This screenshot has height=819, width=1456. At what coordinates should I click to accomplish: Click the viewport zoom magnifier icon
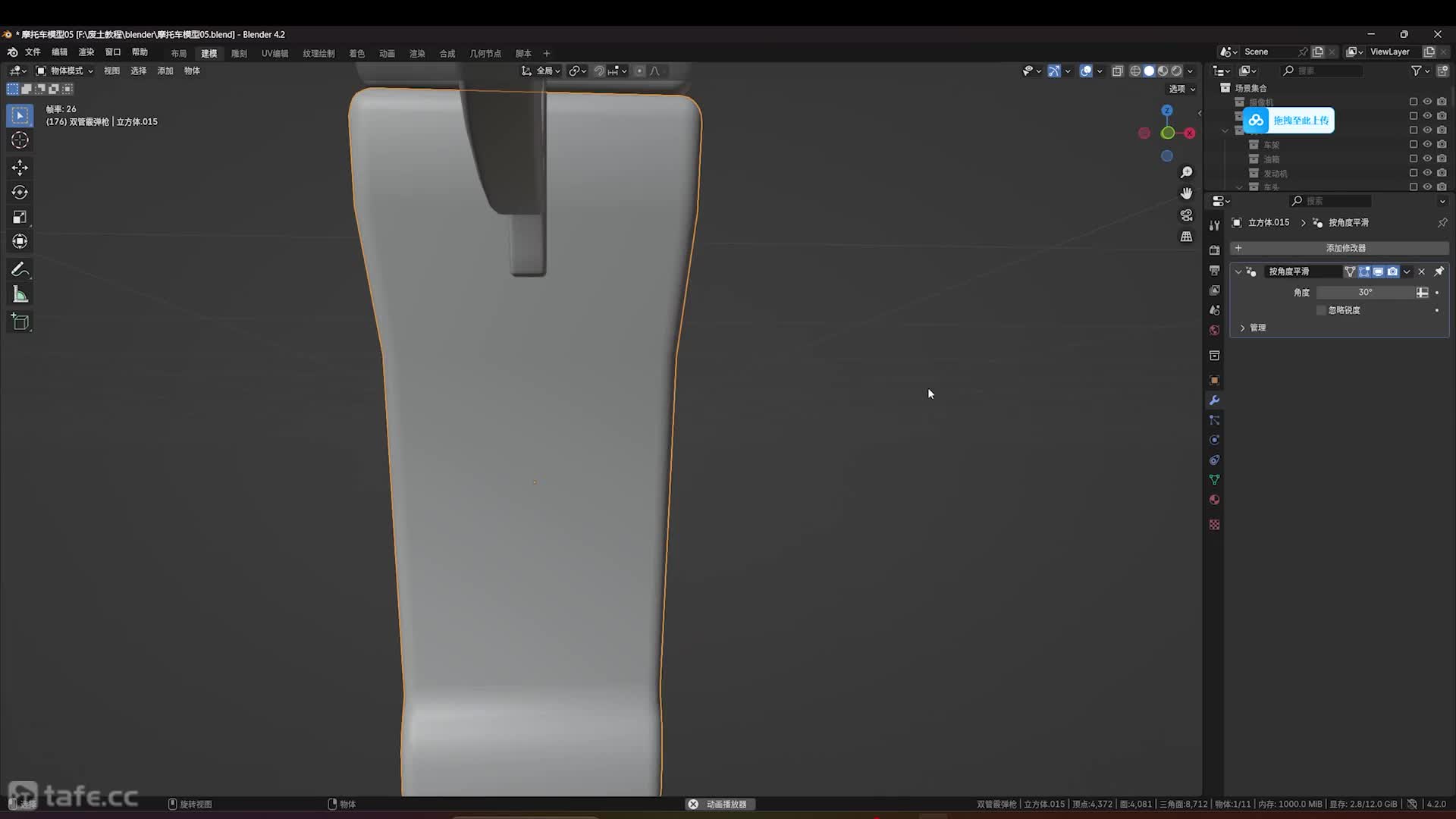click(x=1186, y=172)
